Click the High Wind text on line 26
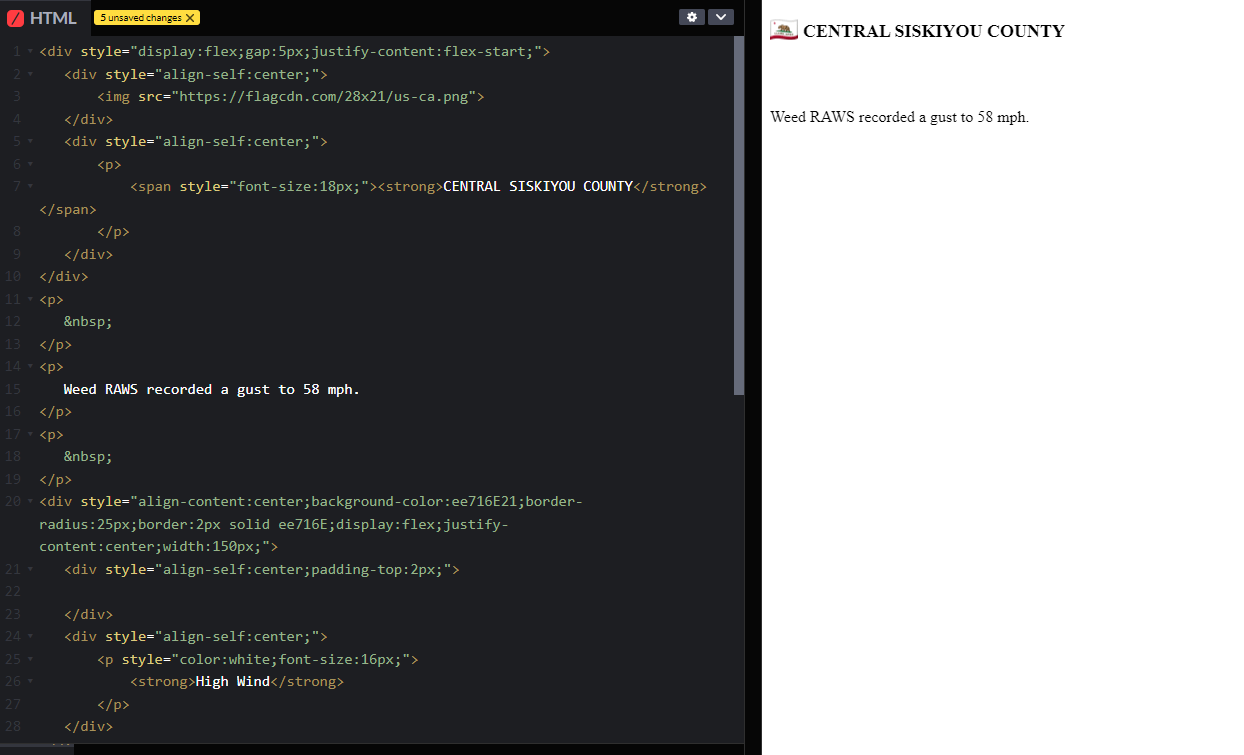The image size is (1244, 755). (233, 682)
